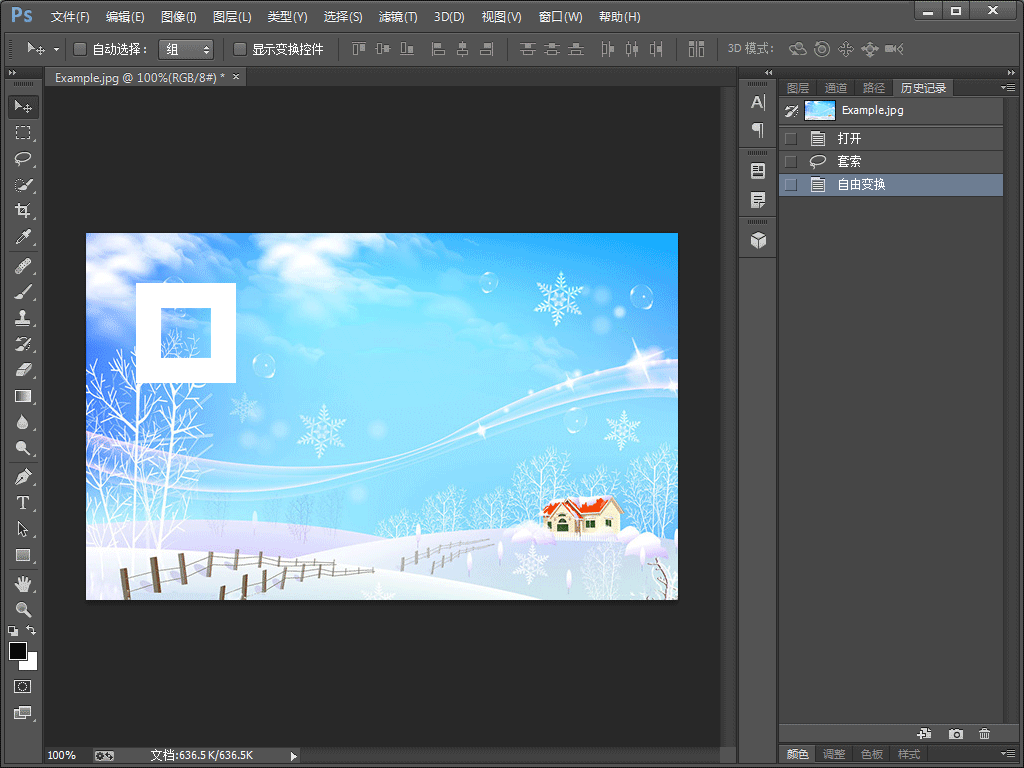Delete current history state trash icon
Viewport: 1024px width, 768px height.
point(984,734)
